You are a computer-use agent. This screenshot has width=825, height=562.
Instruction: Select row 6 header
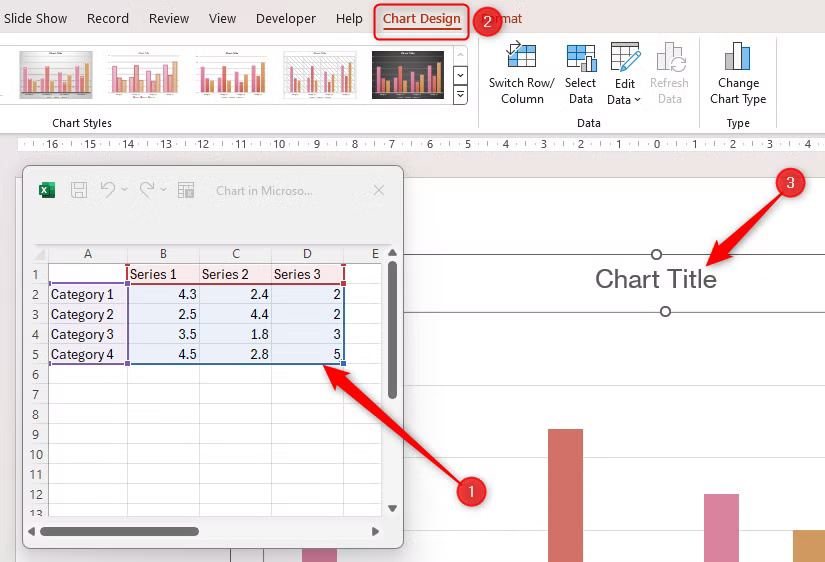(35, 374)
